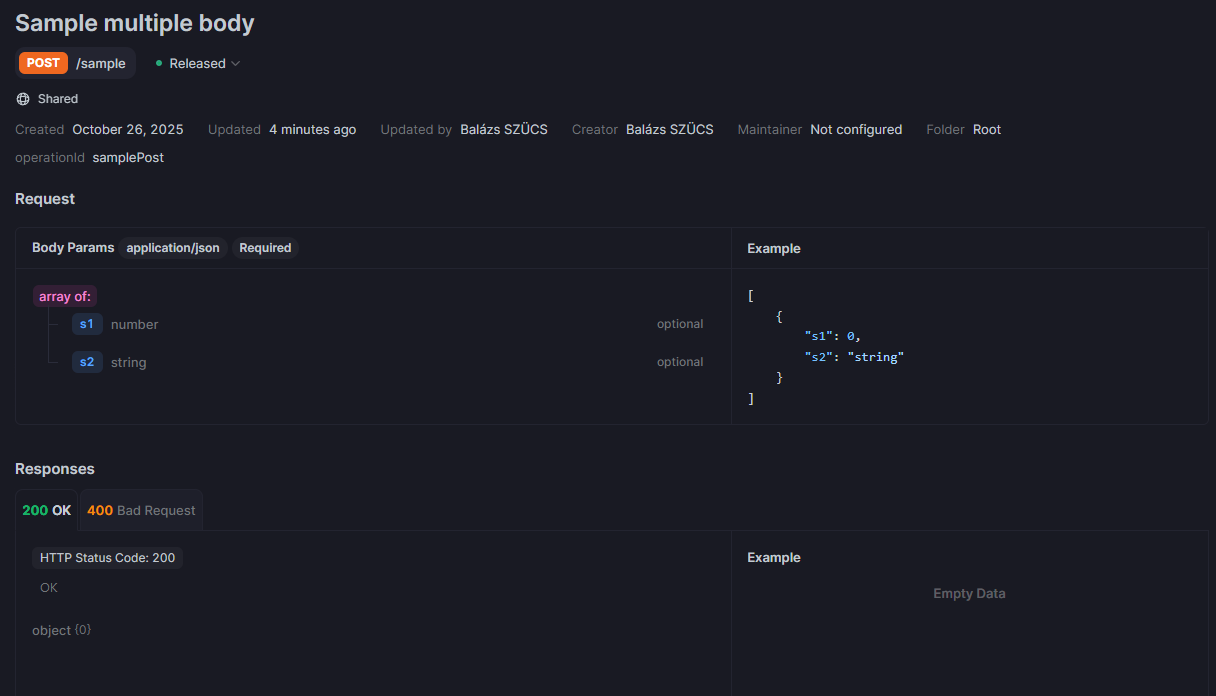Click the orange POST method badge

43,63
